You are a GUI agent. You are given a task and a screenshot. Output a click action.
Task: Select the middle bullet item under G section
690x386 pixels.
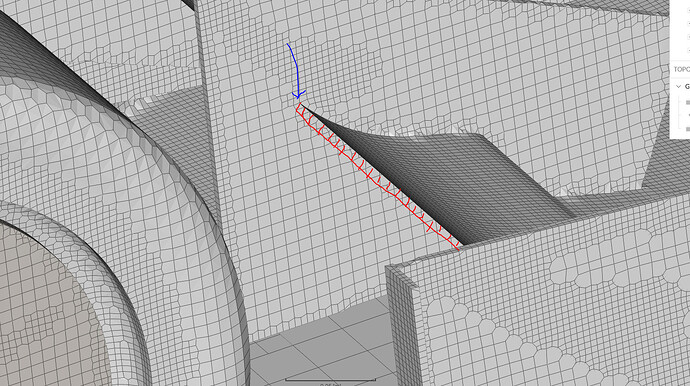click(689, 115)
